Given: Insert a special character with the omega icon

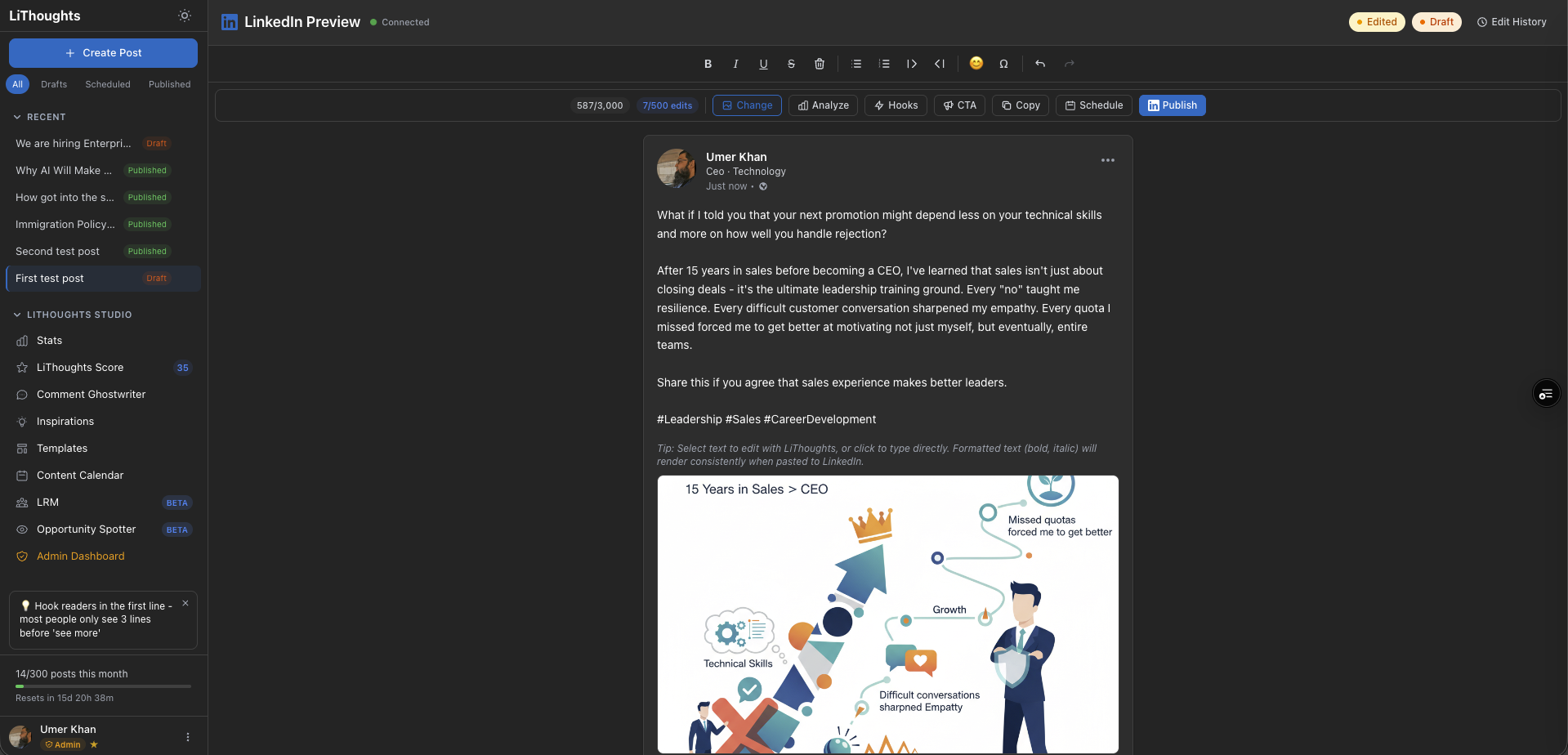Looking at the screenshot, I should (x=1003, y=64).
